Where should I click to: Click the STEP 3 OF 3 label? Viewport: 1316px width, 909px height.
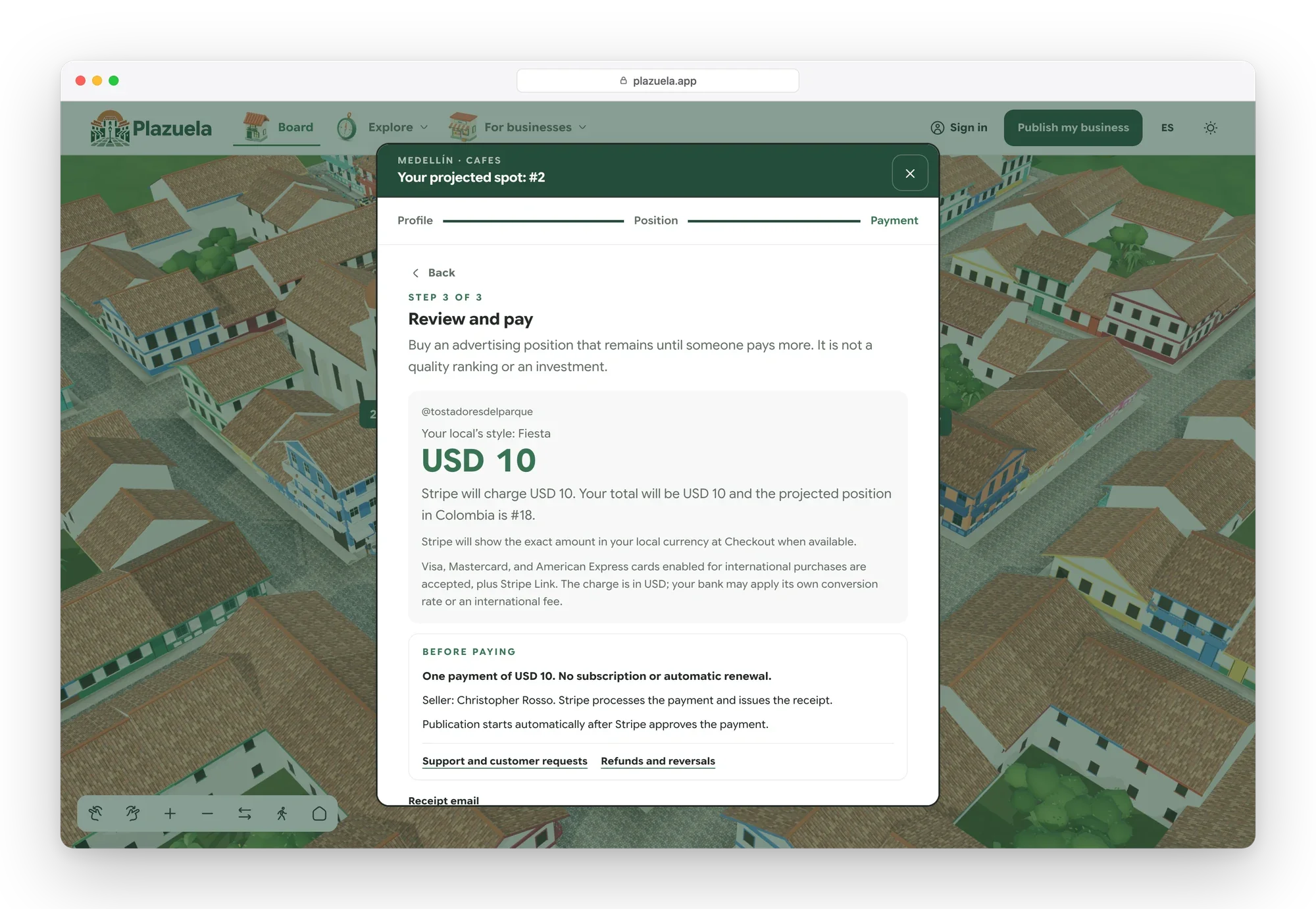(x=445, y=298)
